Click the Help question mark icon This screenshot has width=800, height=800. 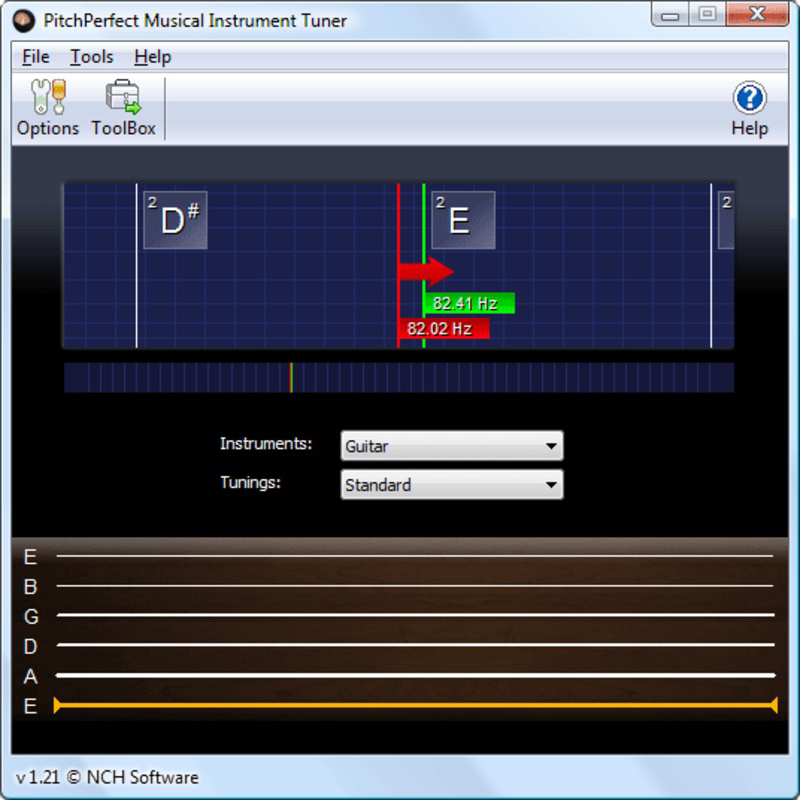[747, 97]
